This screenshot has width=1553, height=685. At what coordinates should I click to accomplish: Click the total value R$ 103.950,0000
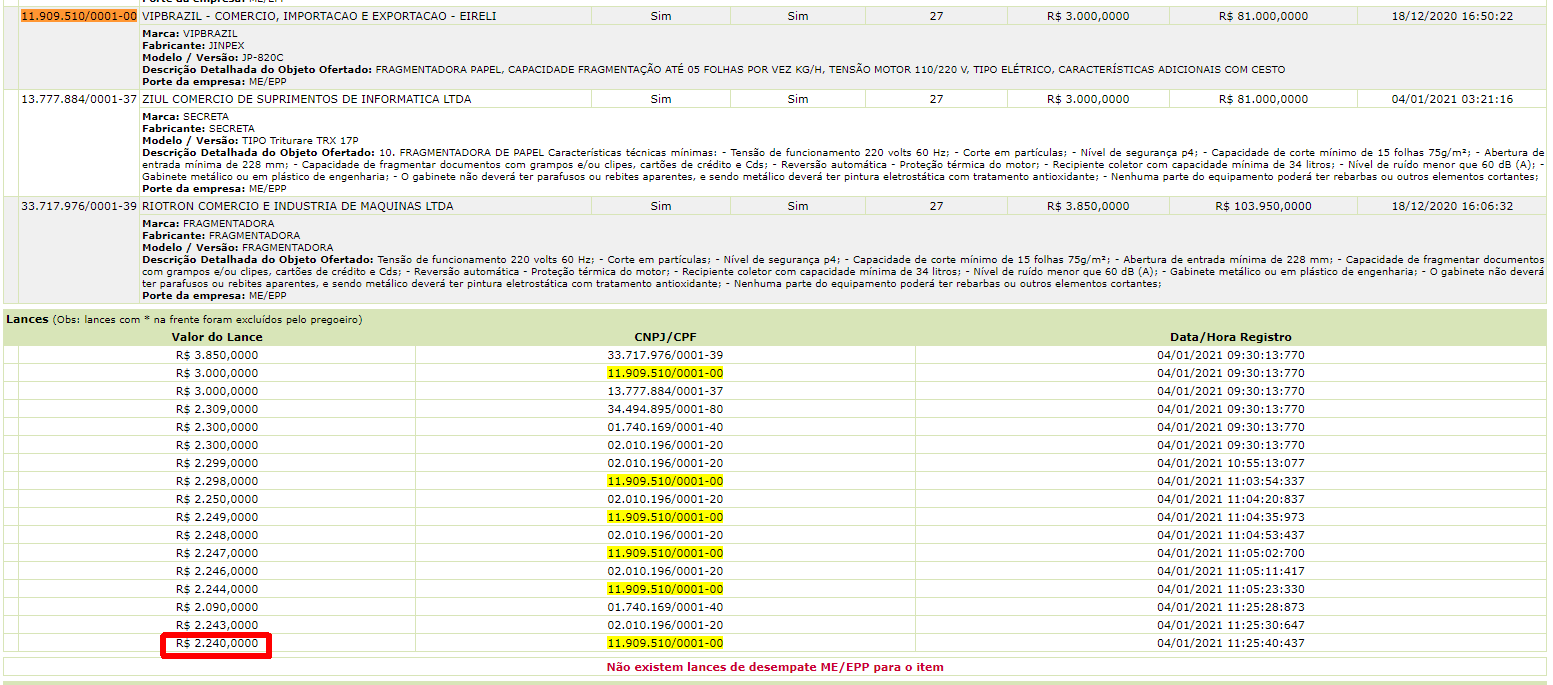point(1263,206)
